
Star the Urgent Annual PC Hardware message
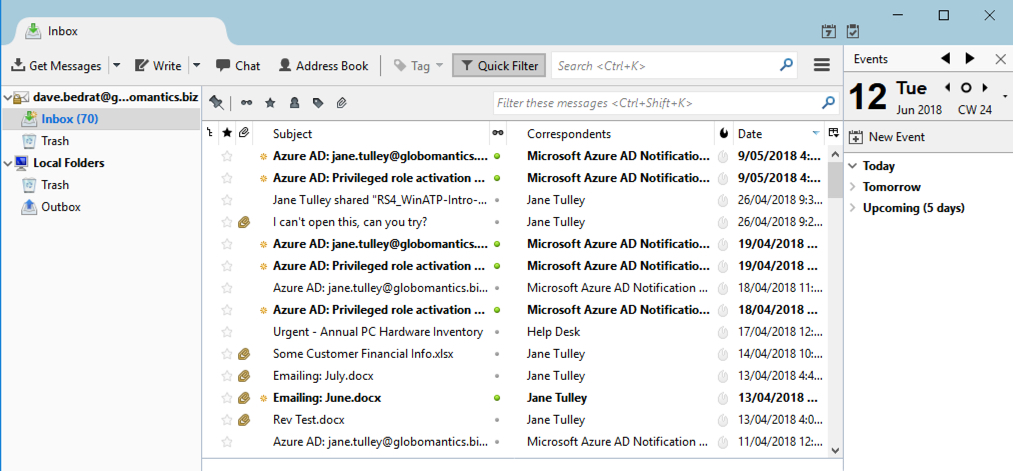click(x=226, y=332)
